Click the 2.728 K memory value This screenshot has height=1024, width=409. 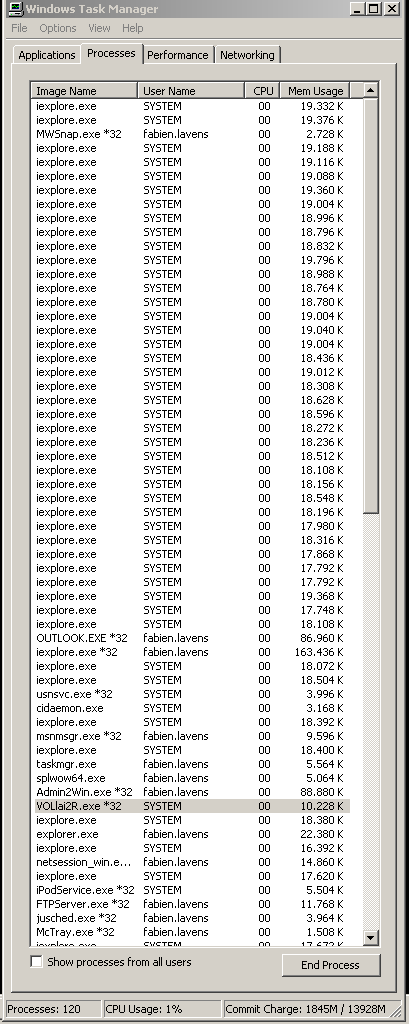[324, 134]
